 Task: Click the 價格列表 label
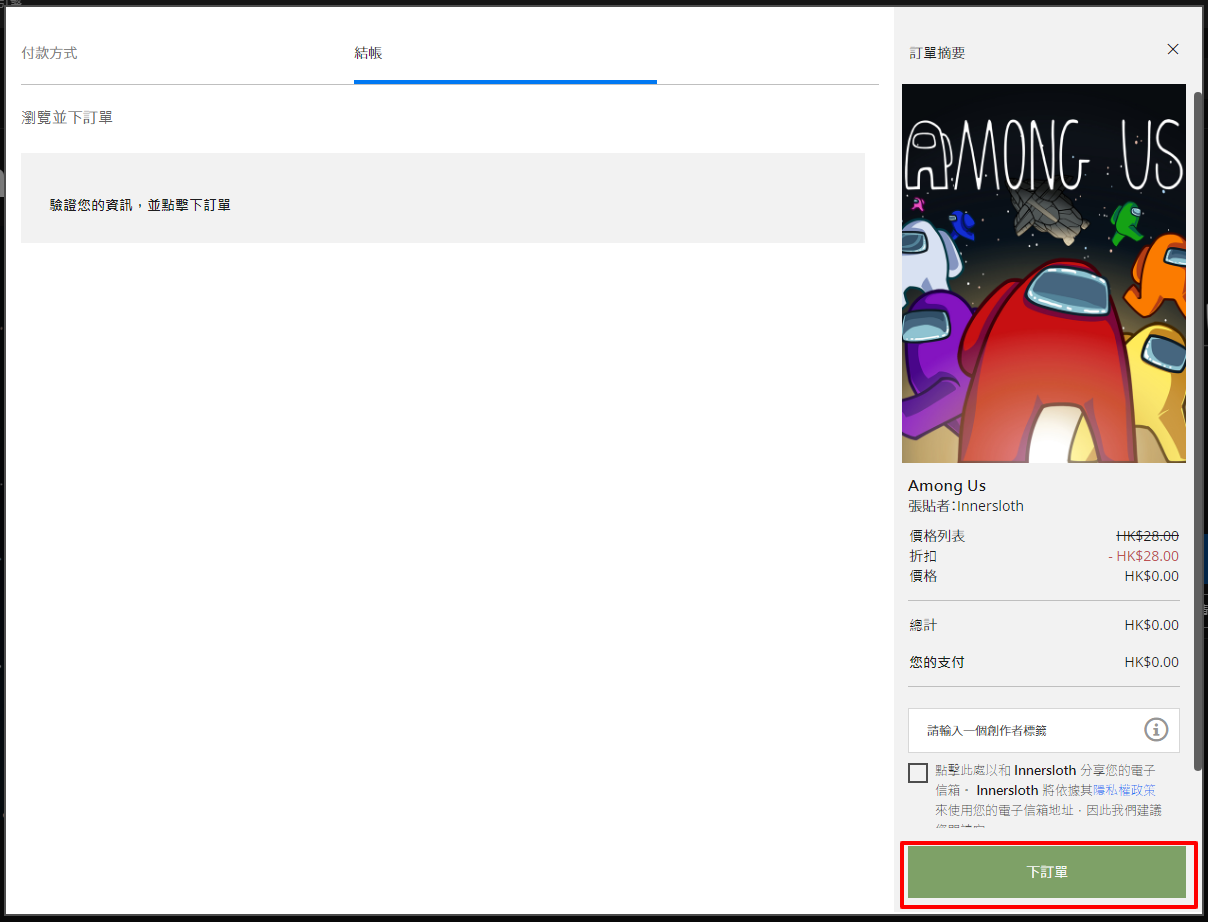coord(937,536)
